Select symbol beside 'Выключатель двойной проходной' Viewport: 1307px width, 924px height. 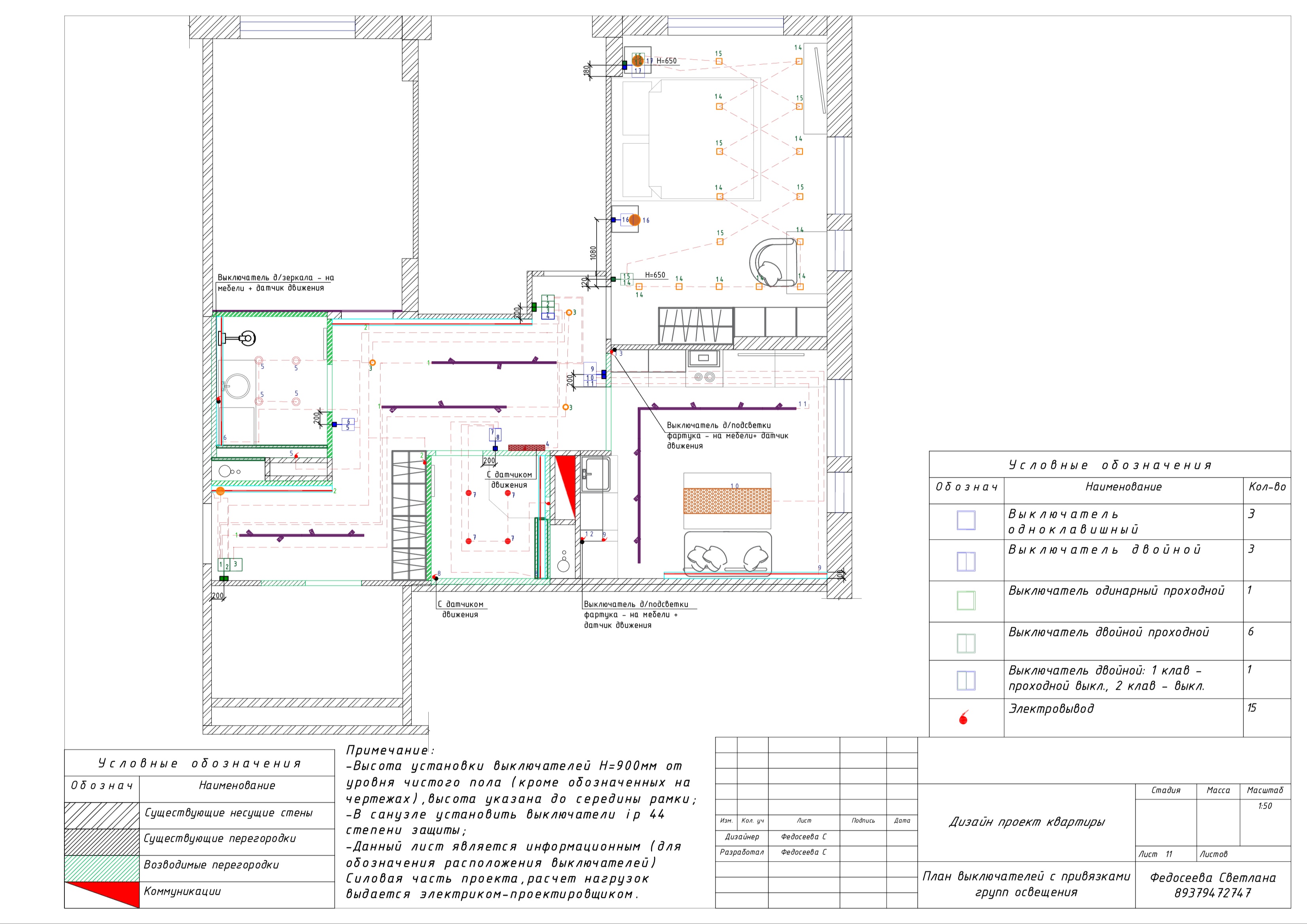click(966, 644)
